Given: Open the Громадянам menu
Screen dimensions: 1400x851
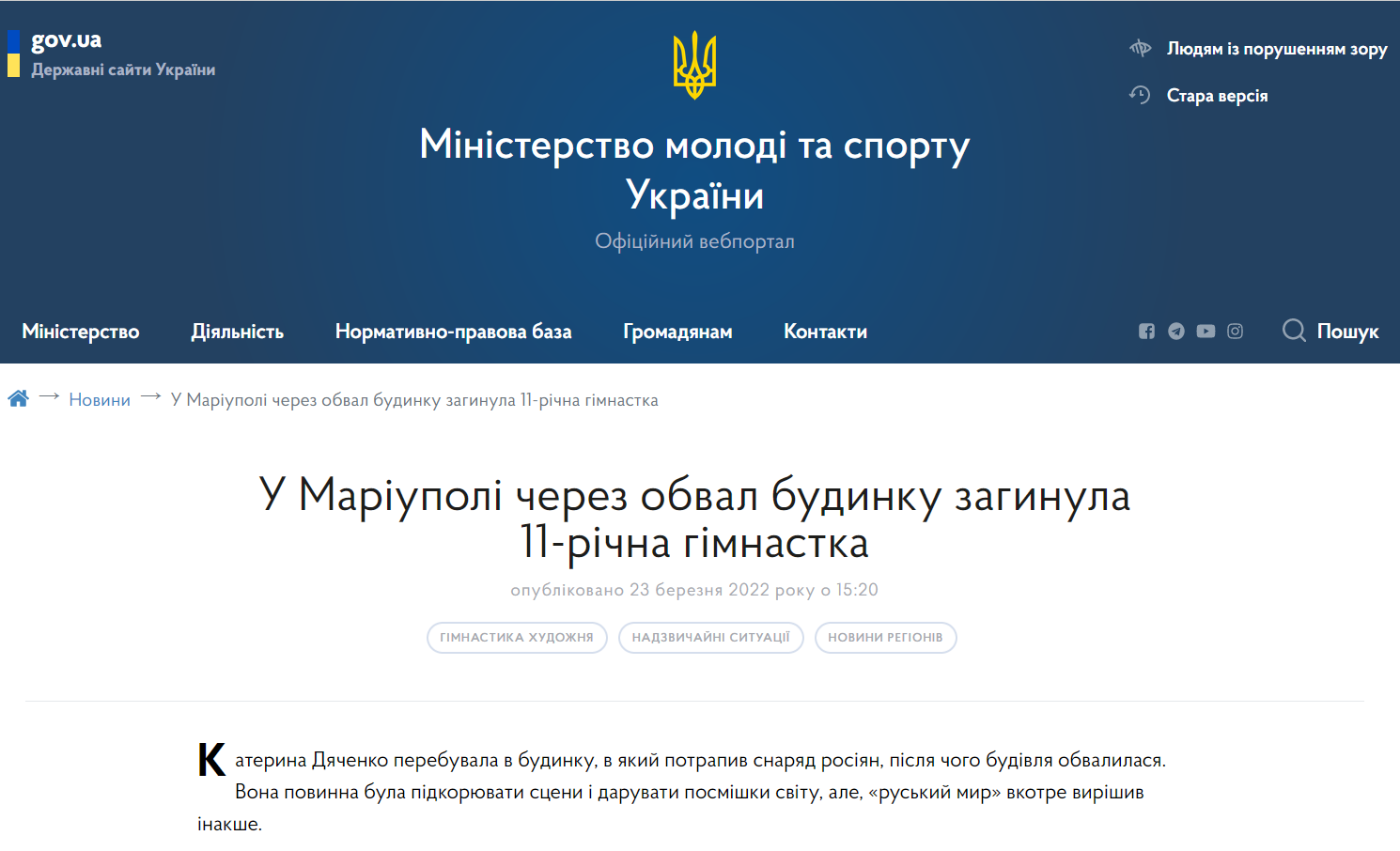Looking at the screenshot, I should 677,331.
